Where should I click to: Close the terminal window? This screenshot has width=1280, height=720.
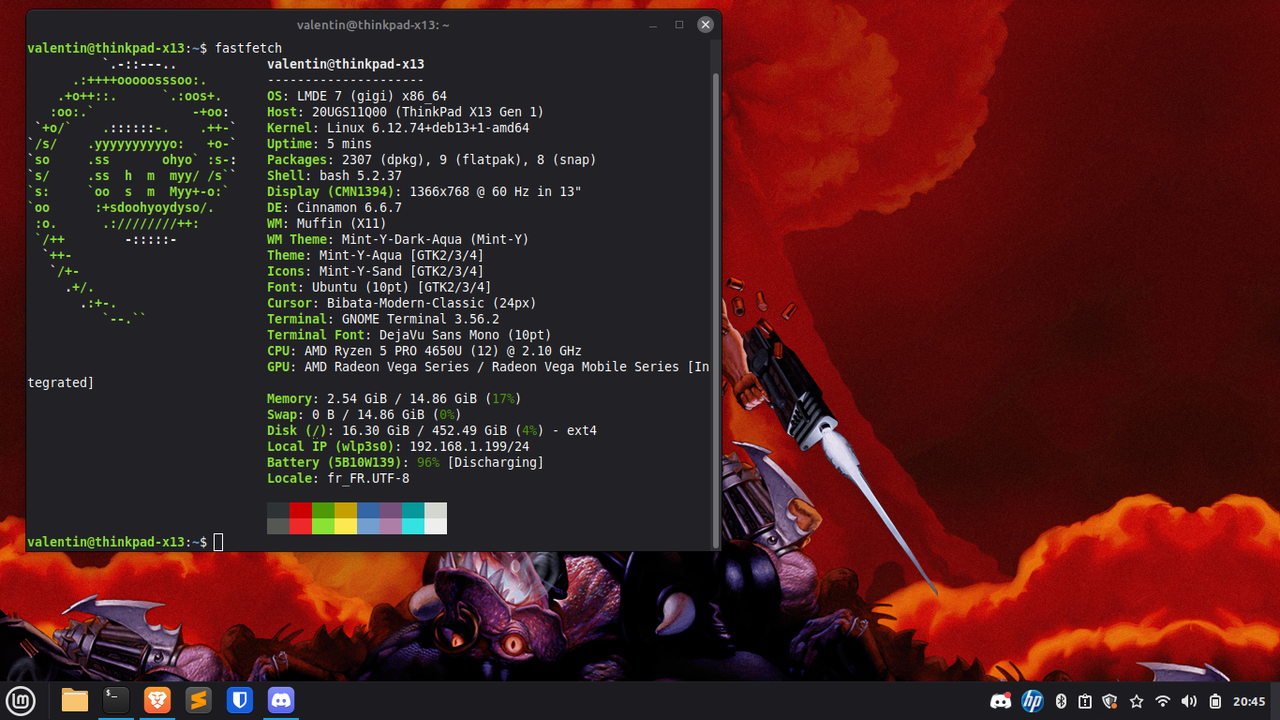click(x=706, y=25)
